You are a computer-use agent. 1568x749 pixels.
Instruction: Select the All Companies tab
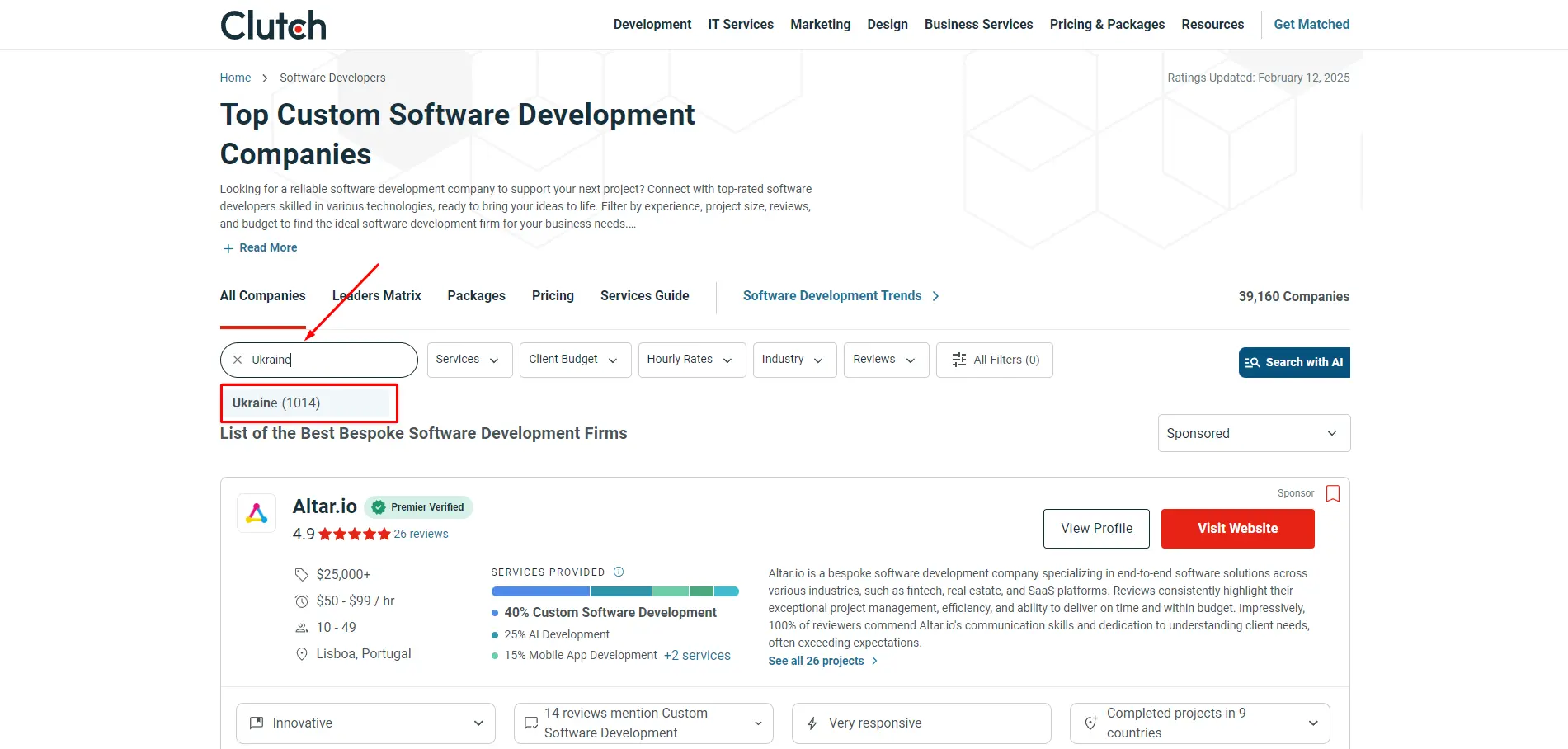coord(262,296)
